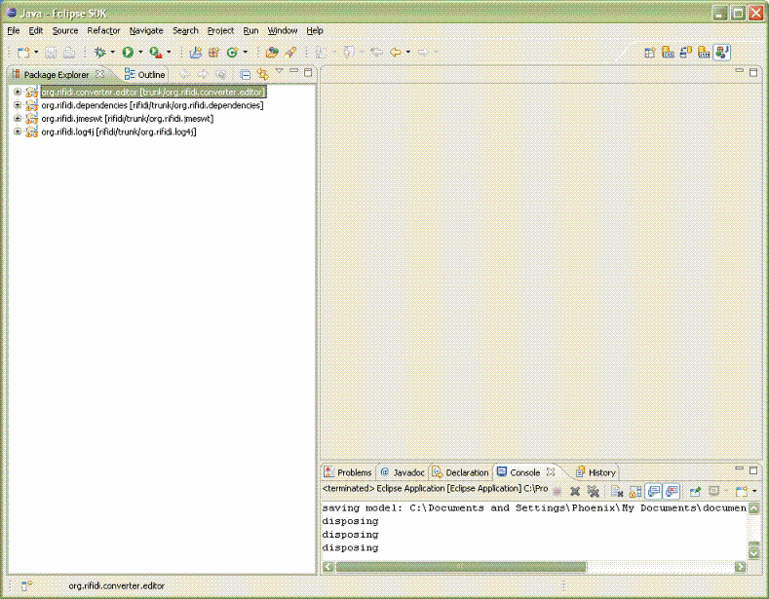Maximize the editor area
769x599 pixels.
click(x=754, y=73)
